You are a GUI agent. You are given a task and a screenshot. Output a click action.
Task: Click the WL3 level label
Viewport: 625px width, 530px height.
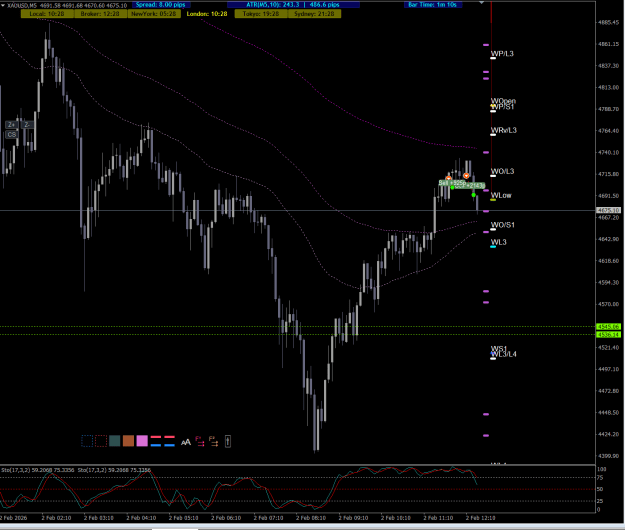(499, 242)
